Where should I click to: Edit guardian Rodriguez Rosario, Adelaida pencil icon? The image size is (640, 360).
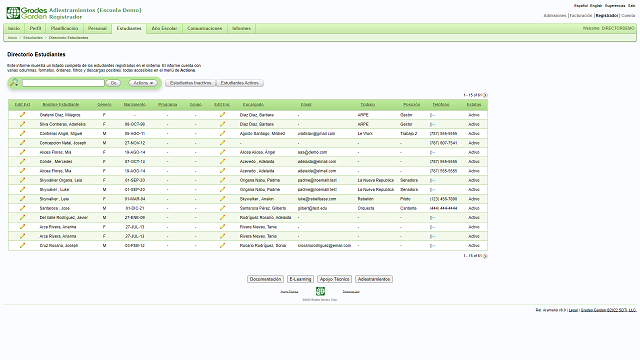pos(222,218)
